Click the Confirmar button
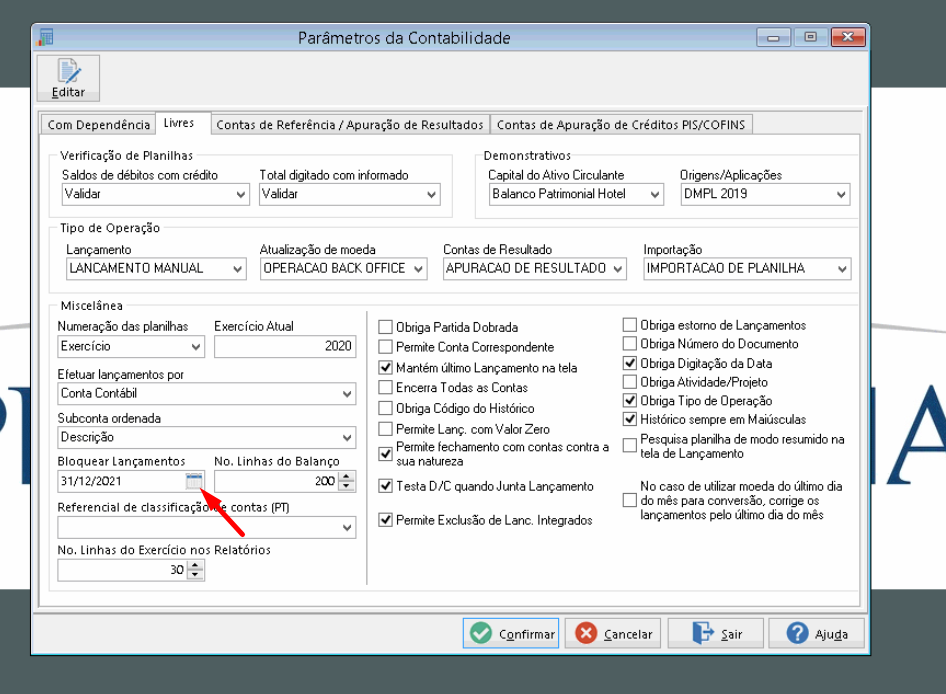Image resolution: width=946 pixels, height=694 pixels. tap(510, 634)
